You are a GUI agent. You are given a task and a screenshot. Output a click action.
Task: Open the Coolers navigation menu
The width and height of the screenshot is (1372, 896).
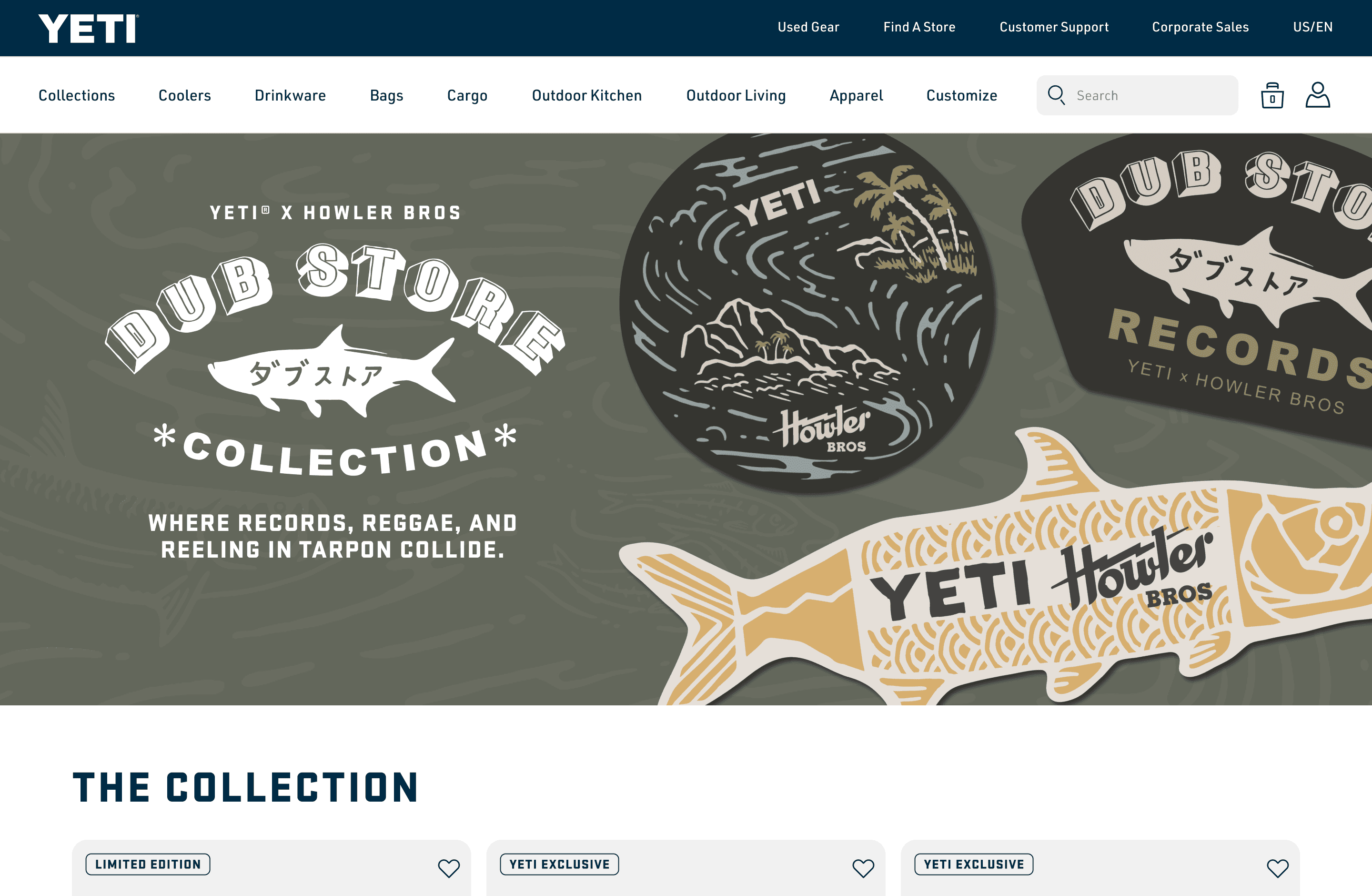pos(184,95)
